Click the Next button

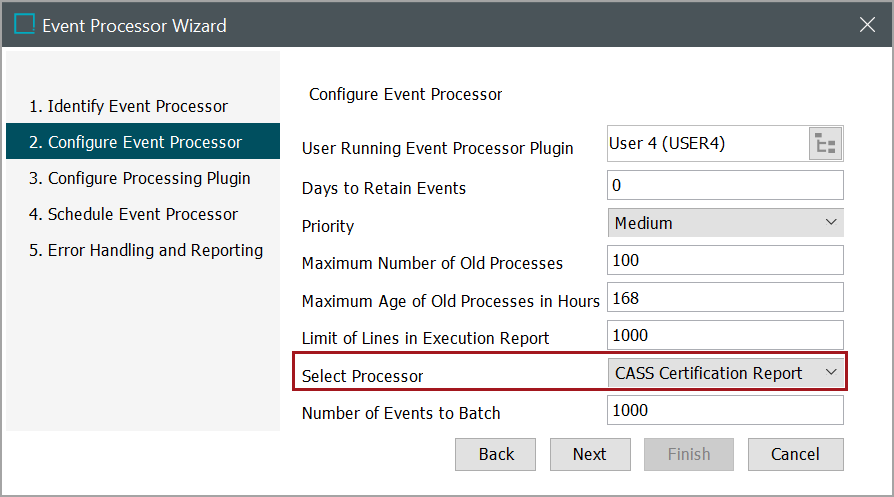(590, 454)
